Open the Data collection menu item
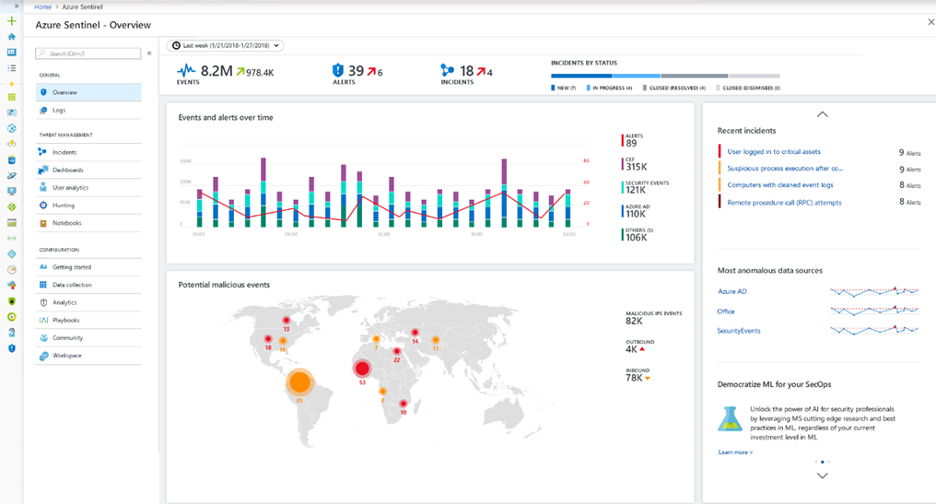 [88, 285]
